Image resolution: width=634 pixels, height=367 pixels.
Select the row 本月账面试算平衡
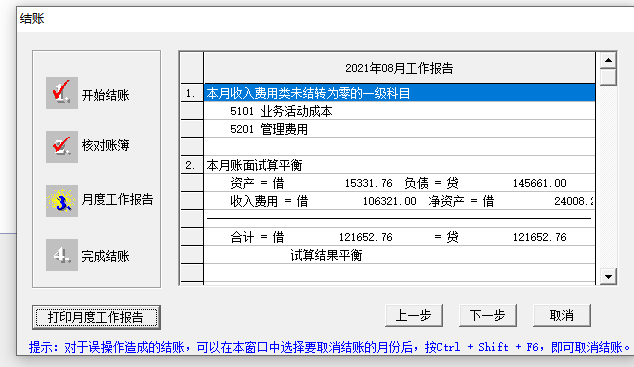pyautogui.click(x=399, y=165)
